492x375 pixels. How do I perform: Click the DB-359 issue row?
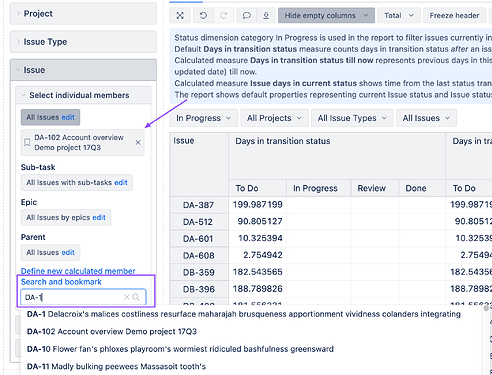pos(199,273)
